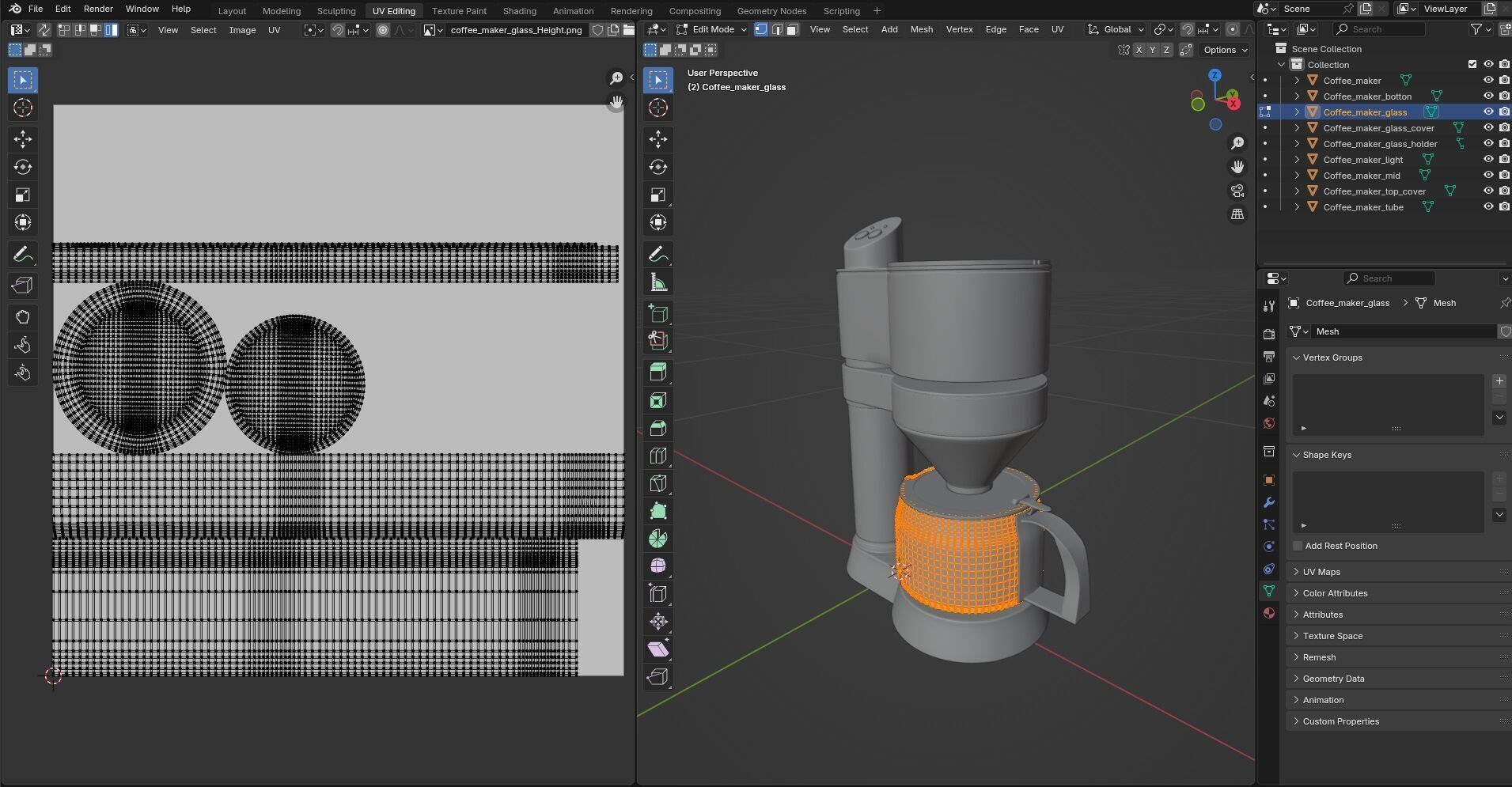This screenshot has height=787, width=1512.
Task: Disable Coffee_maker_tube in renders
Action: coord(1504,207)
